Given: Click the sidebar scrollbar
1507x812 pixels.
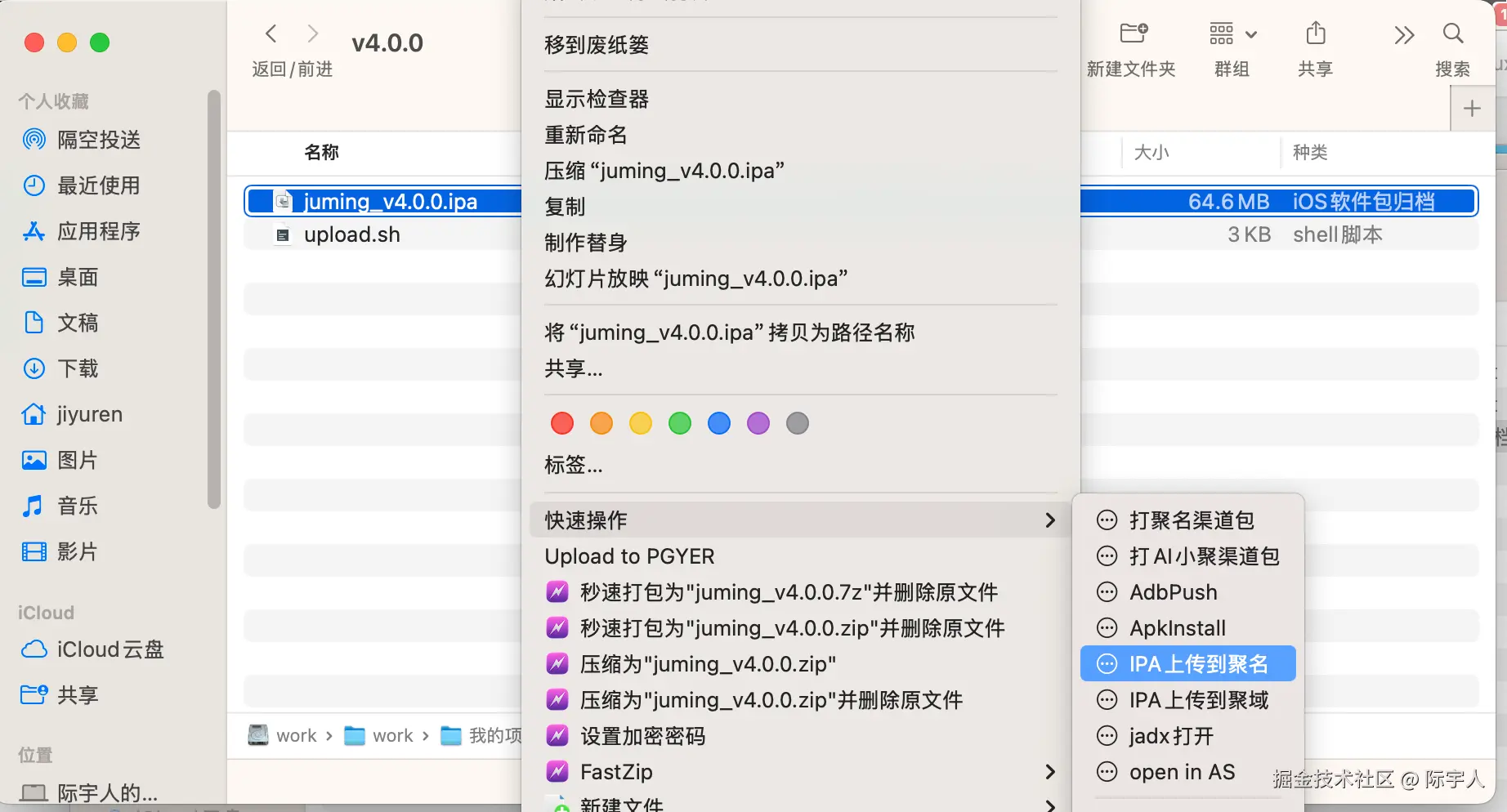Looking at the screenshot, I should (214, 299).
